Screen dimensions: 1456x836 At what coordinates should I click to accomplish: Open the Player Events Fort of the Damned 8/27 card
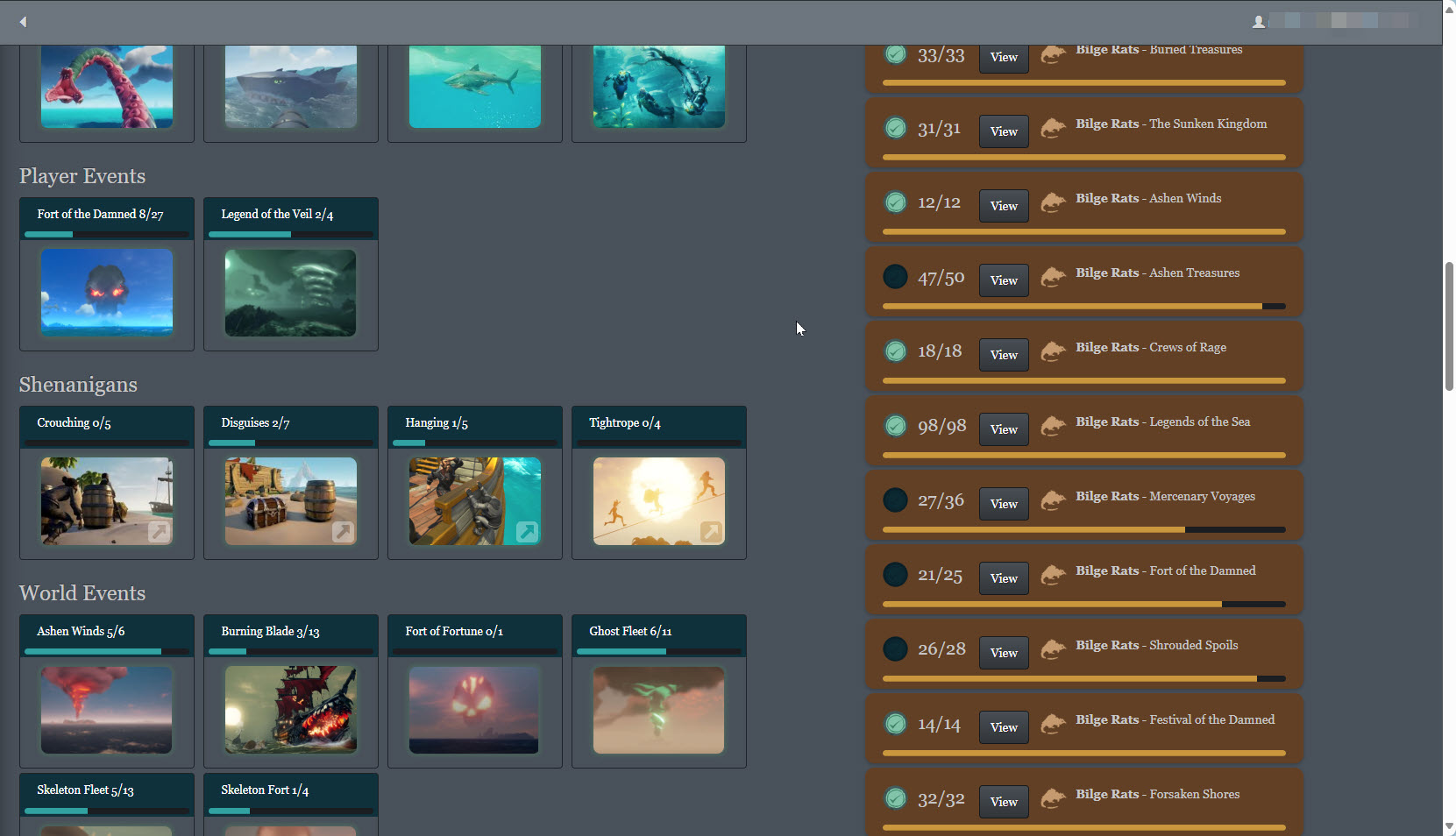107,274
